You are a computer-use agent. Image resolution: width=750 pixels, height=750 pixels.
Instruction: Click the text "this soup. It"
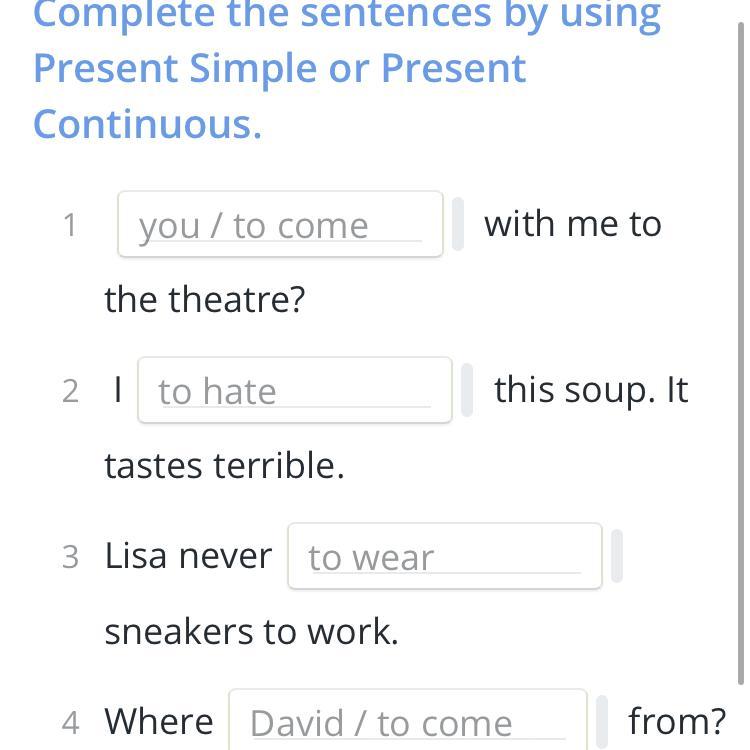591,390
